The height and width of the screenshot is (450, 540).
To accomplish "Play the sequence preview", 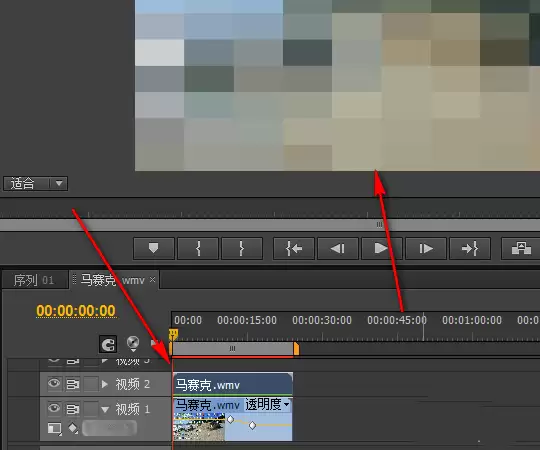I will point(382,248).
